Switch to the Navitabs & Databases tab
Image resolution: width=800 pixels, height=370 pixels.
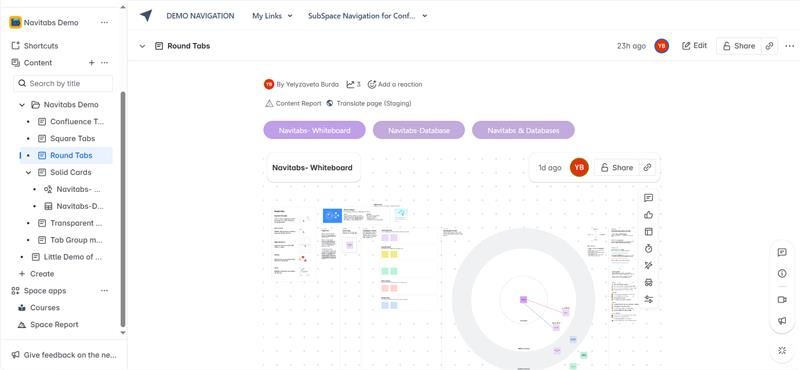(x=523, y=130)
